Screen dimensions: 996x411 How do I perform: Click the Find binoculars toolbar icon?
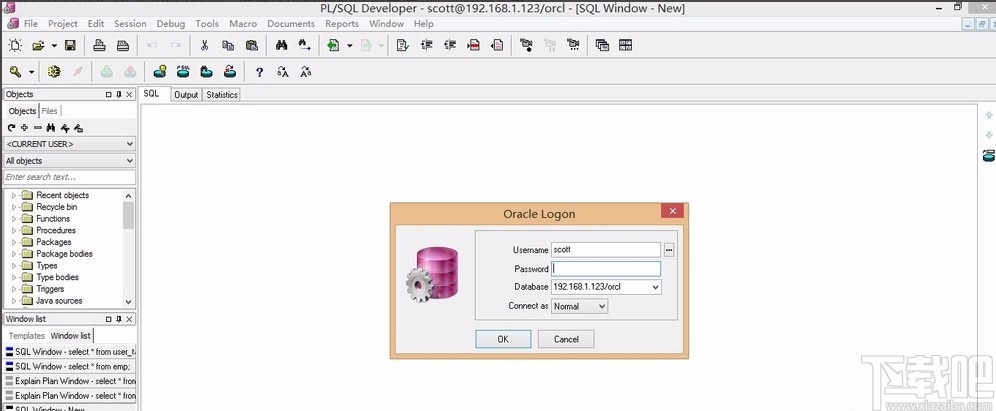pos(281,45)
